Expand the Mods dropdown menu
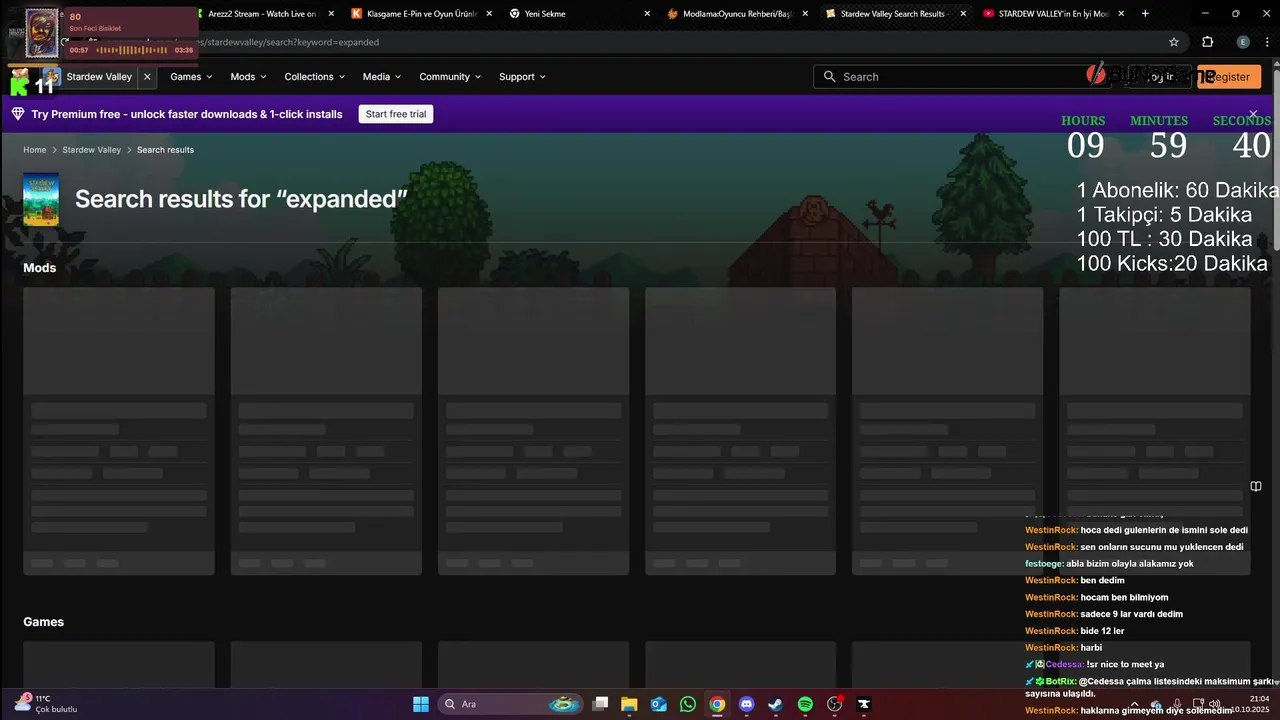This screenshot has width=1280, height=720. (248, 77)
